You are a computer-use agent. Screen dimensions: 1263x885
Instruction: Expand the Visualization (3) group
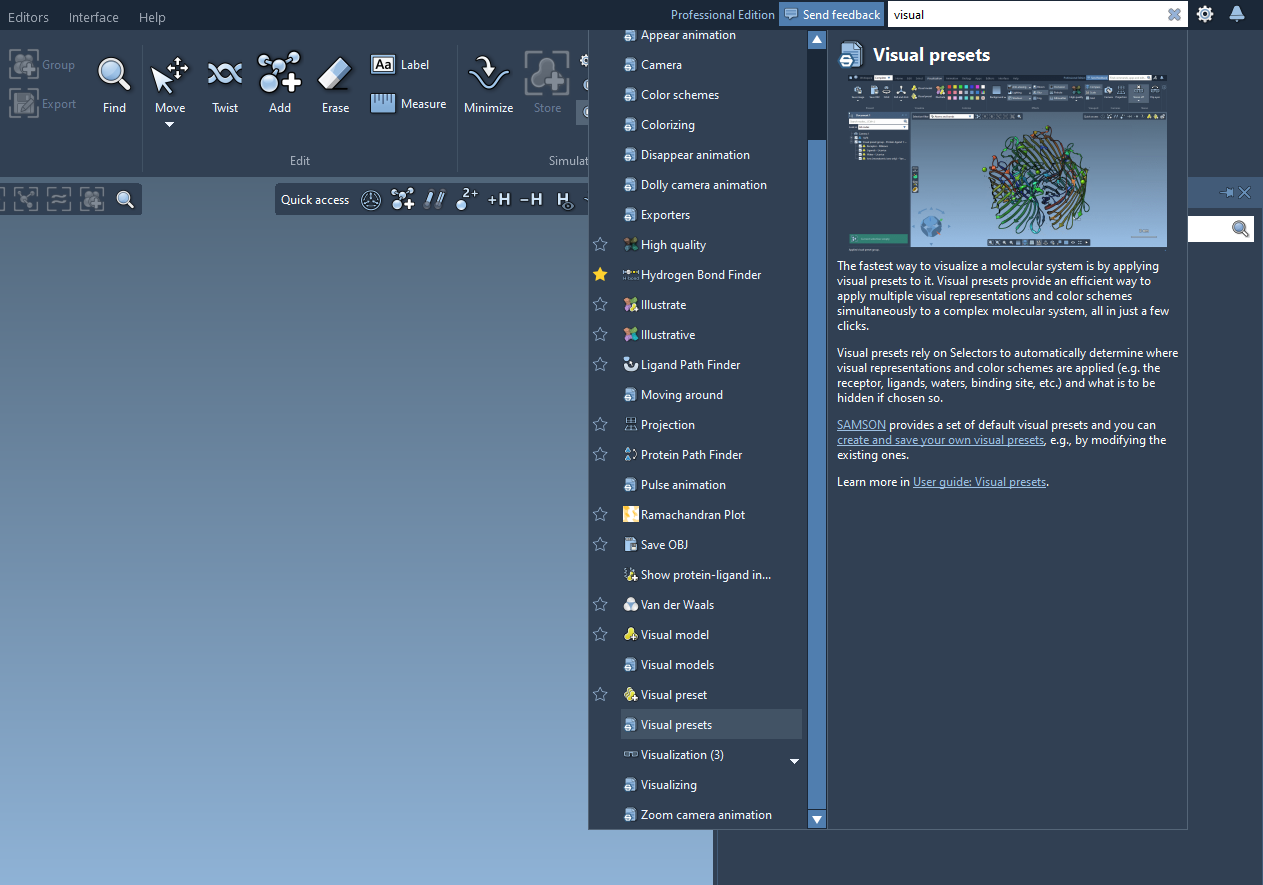tap(794, 761)
